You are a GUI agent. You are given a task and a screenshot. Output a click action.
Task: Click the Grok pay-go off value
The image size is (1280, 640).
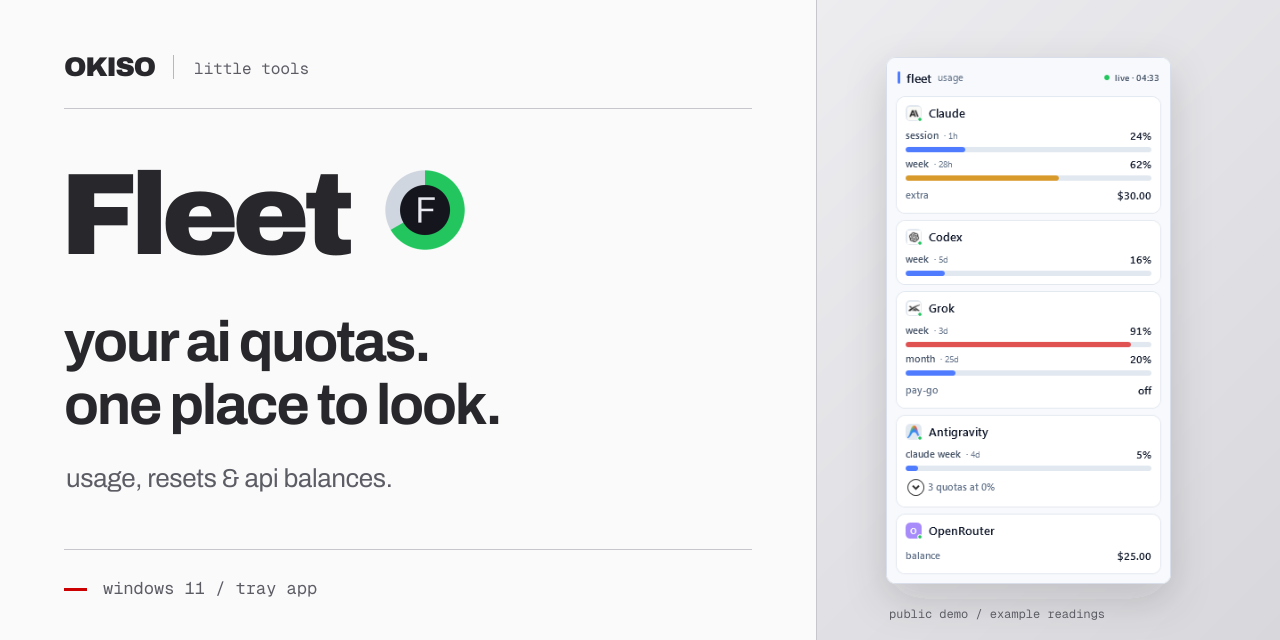1144,391
